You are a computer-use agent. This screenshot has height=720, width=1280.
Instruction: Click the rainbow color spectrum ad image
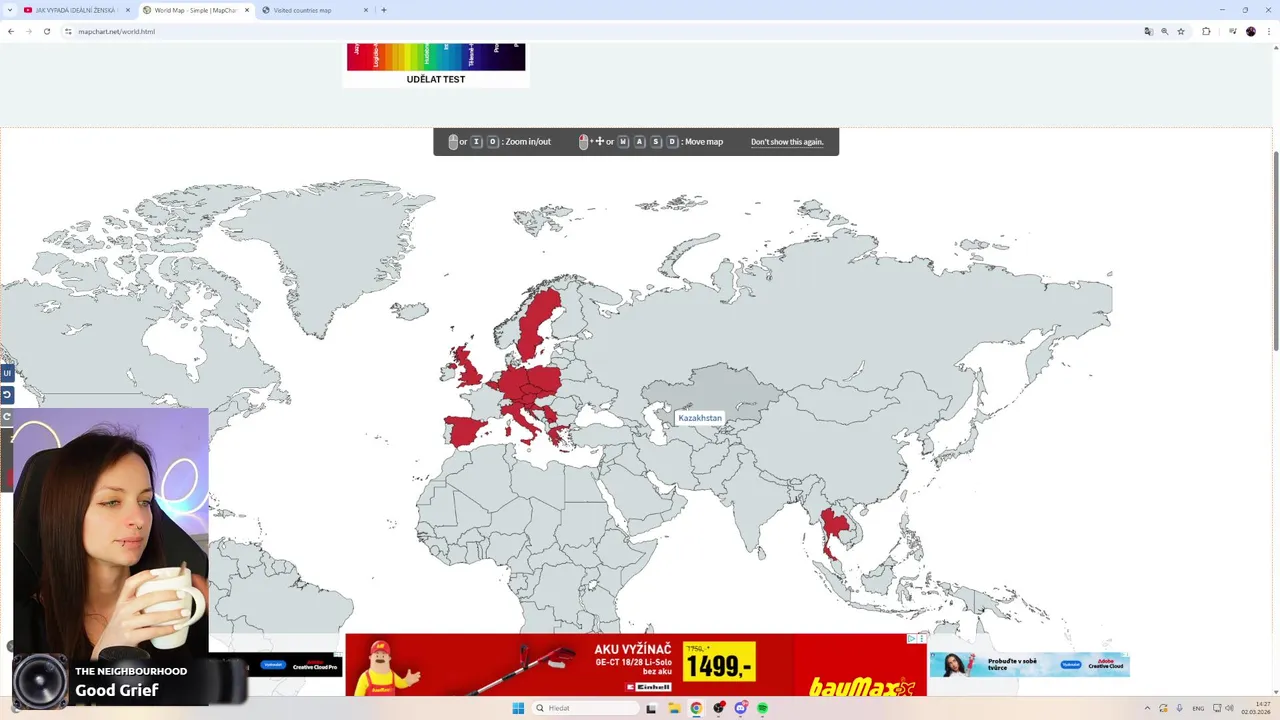(436, 56)
